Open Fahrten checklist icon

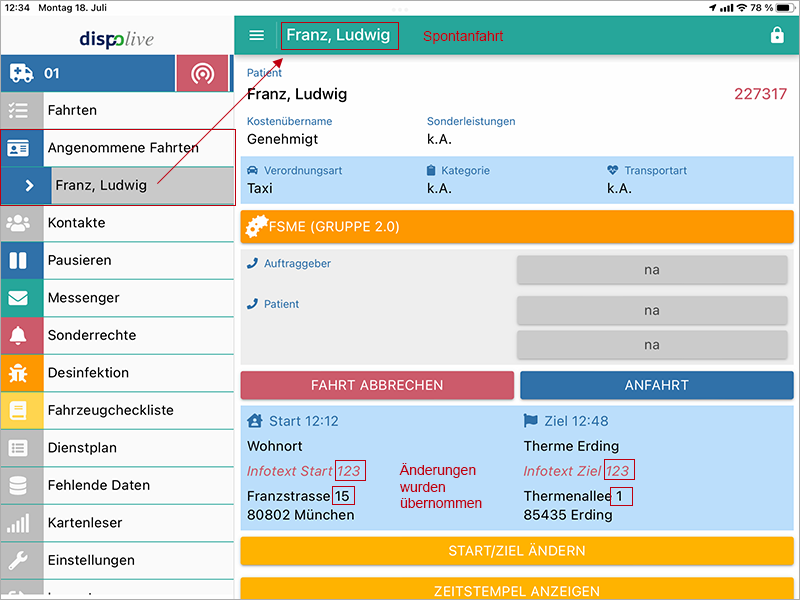pos(18,110)
